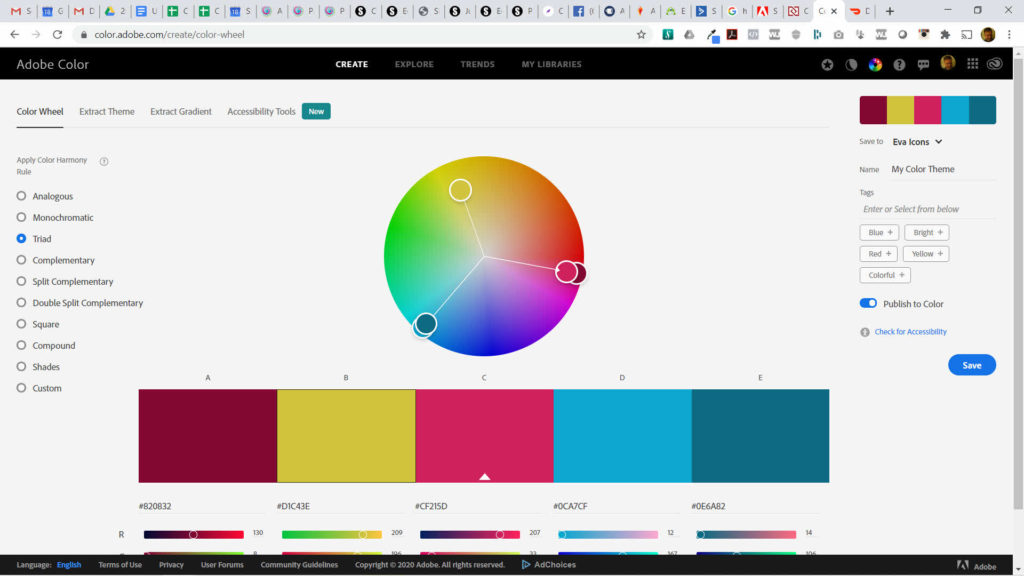Click the eyedropper extension icon in Chrome toolbar
The width and height of the screenshot is (1024, 576).
[712, 35]
